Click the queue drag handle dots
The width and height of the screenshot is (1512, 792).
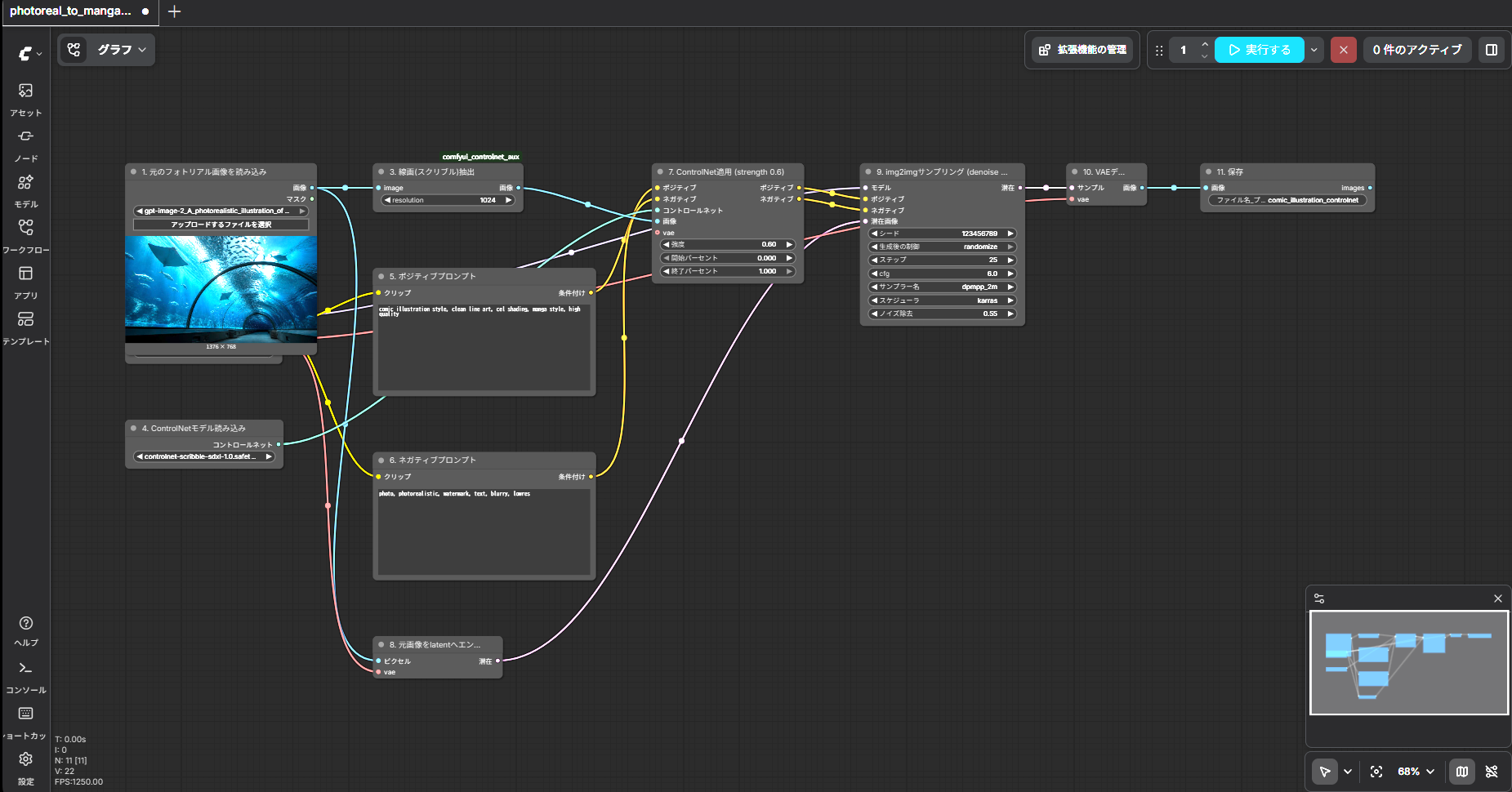pyautogui.click(x=1159, y=51)
